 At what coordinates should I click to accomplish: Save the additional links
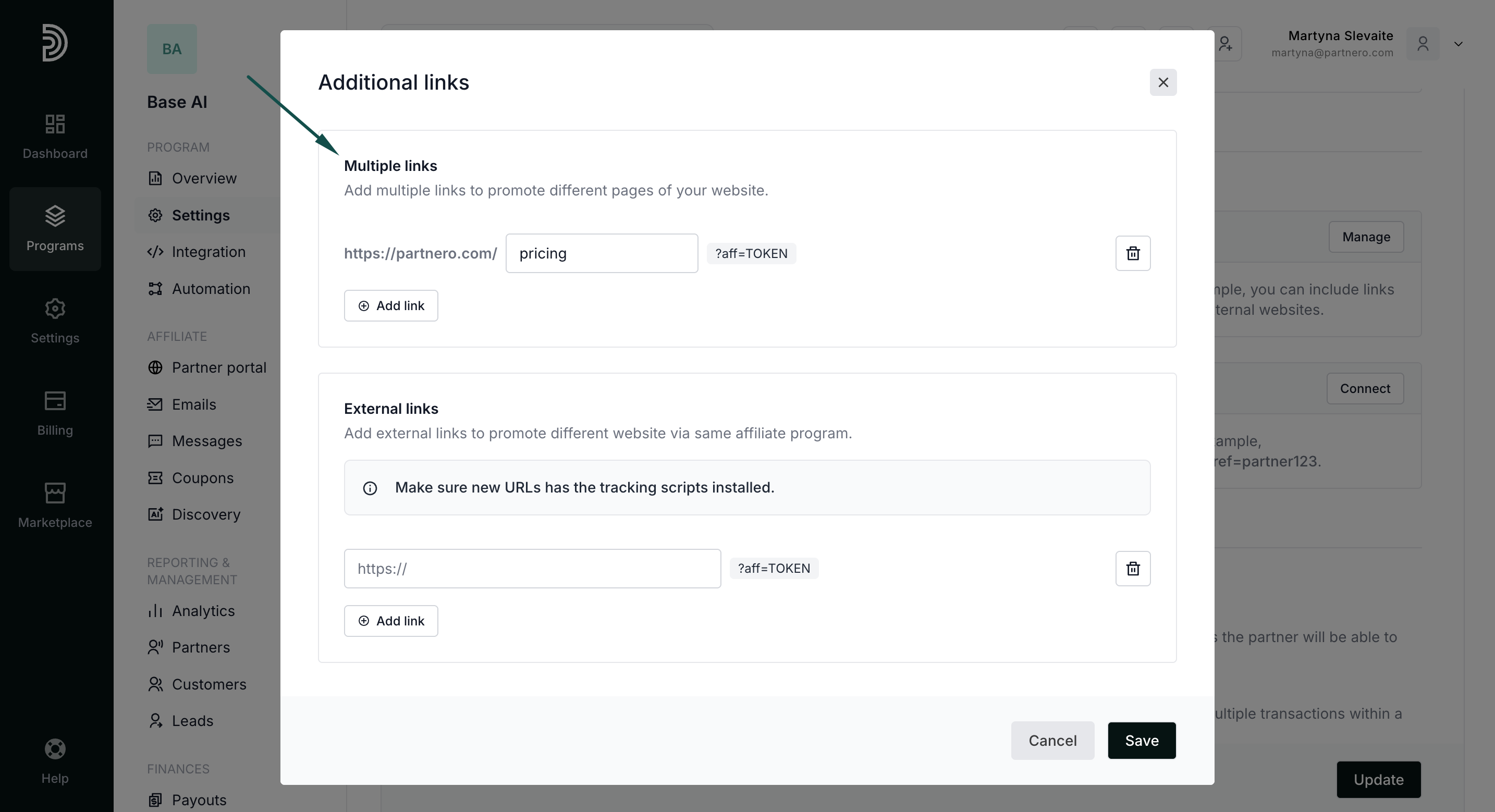pyautogui.click(x=1141, y=740)
